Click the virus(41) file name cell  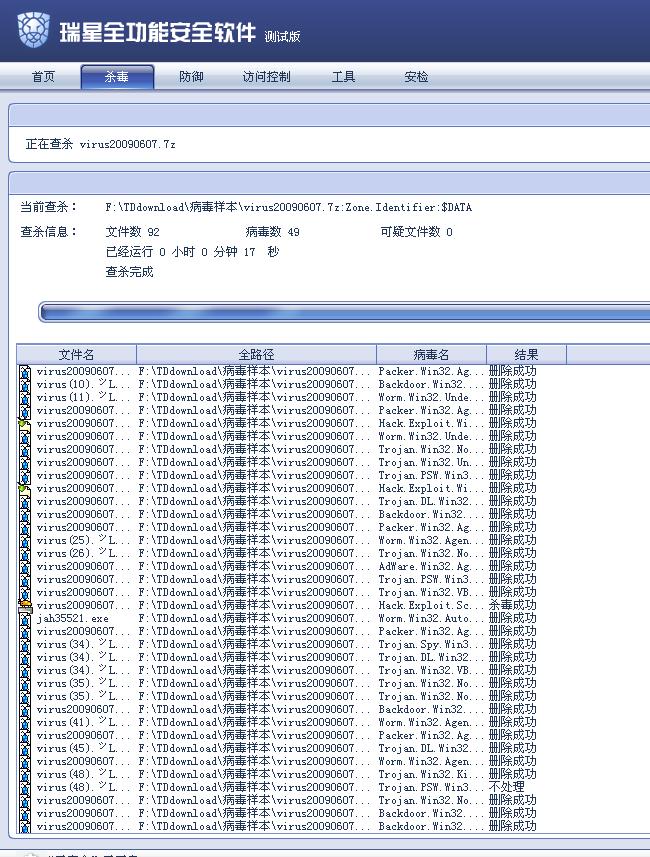pos(84,723)
